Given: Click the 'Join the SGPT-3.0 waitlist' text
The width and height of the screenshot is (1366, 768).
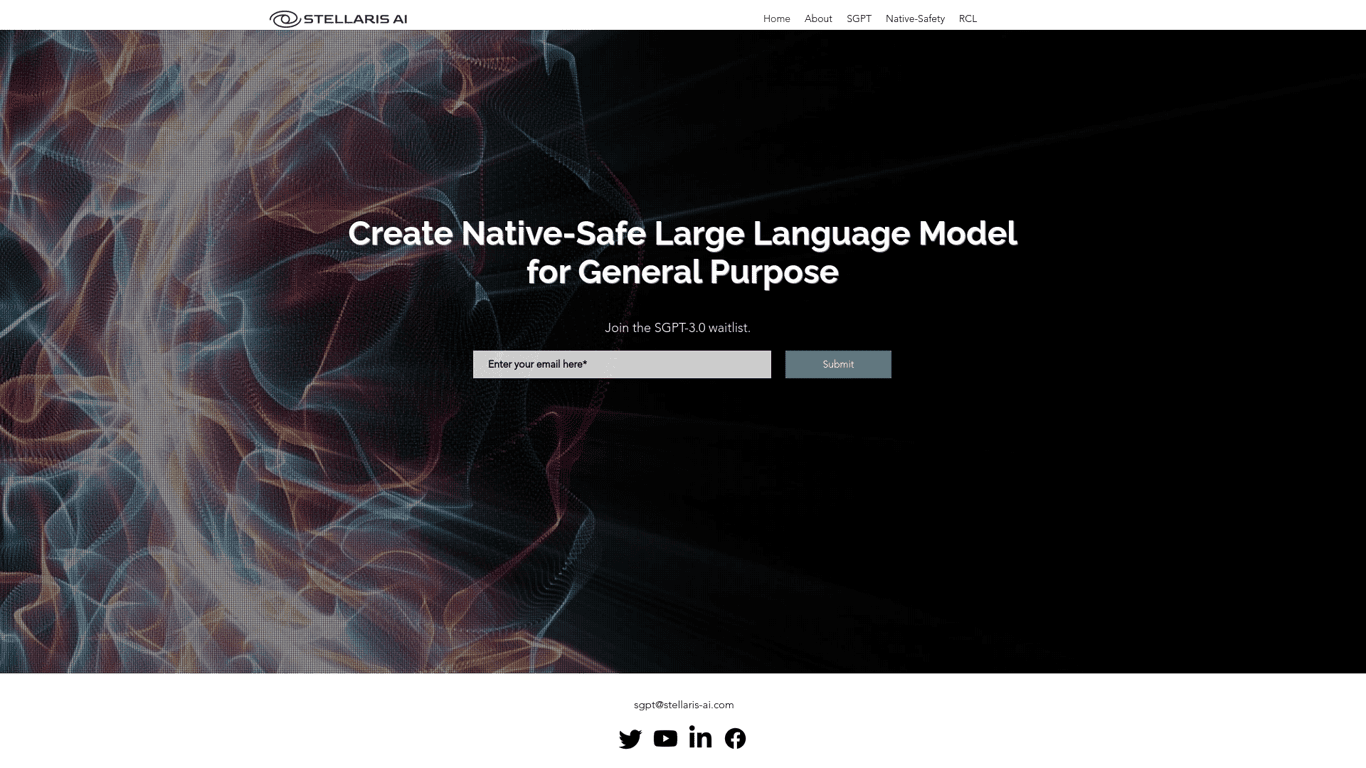Looking at the screenshot, I should [x=677, y=328].
